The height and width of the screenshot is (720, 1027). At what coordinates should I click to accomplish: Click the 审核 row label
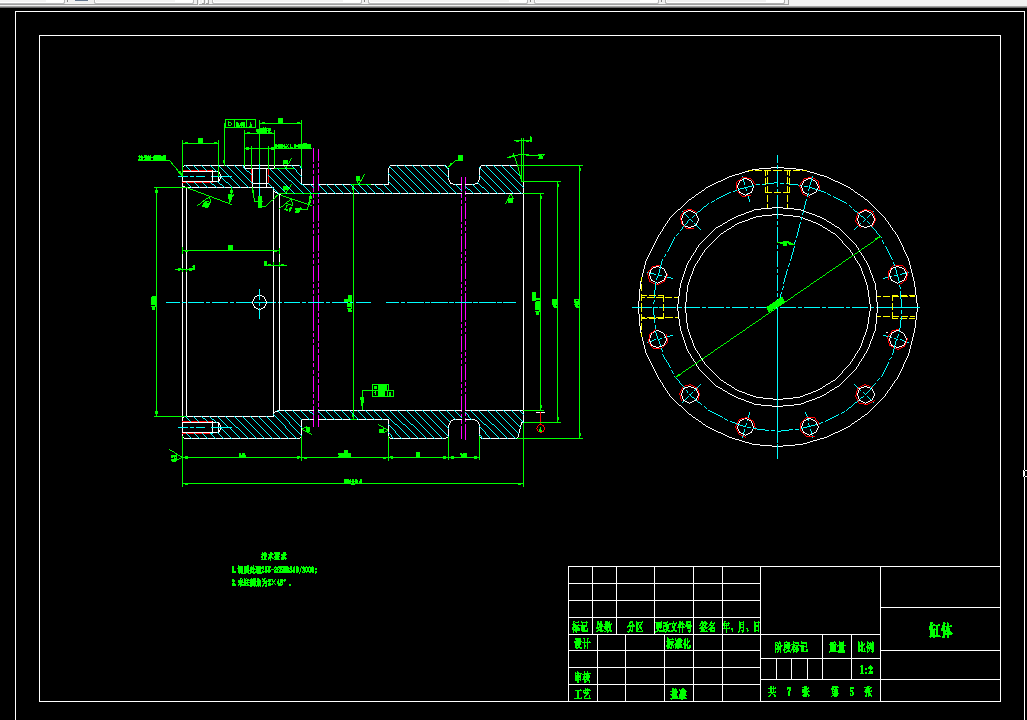[x=582, y=677]
